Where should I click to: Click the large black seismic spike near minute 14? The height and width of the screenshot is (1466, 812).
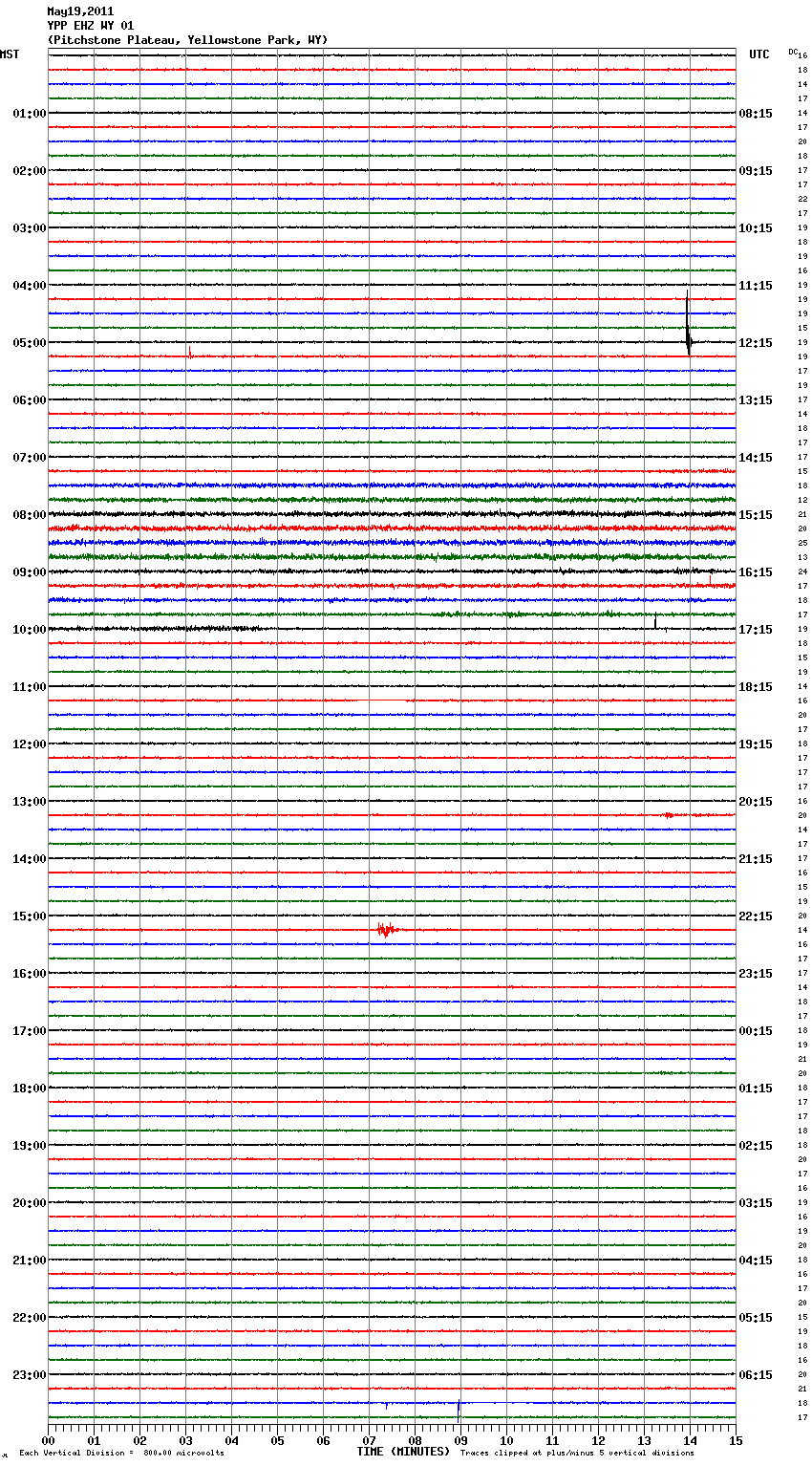[688, 325]
